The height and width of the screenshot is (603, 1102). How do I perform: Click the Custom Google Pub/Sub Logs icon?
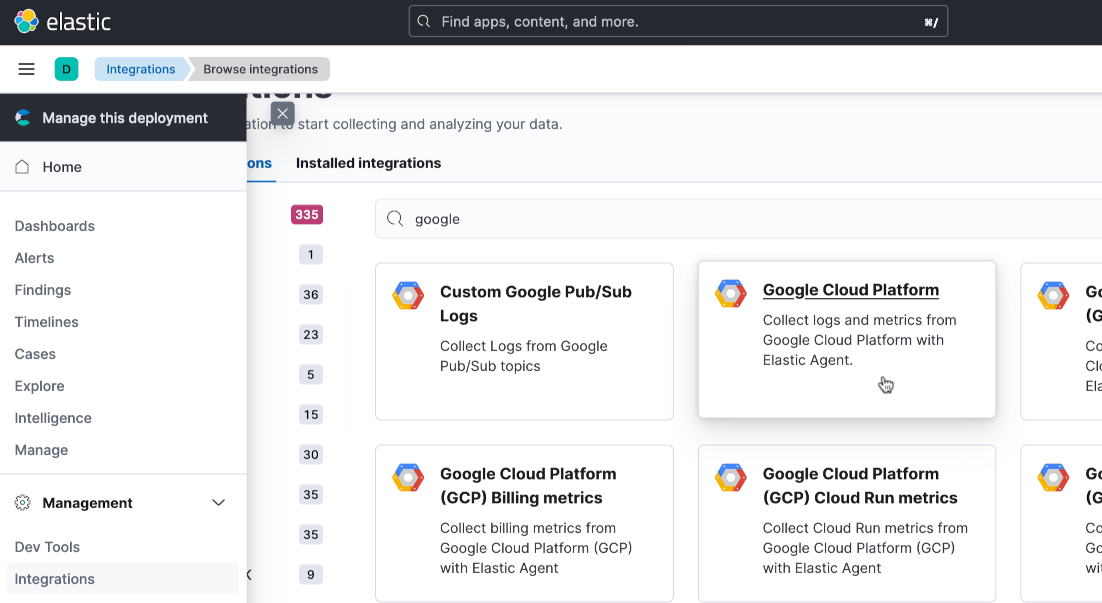click(x=408, y=295)
